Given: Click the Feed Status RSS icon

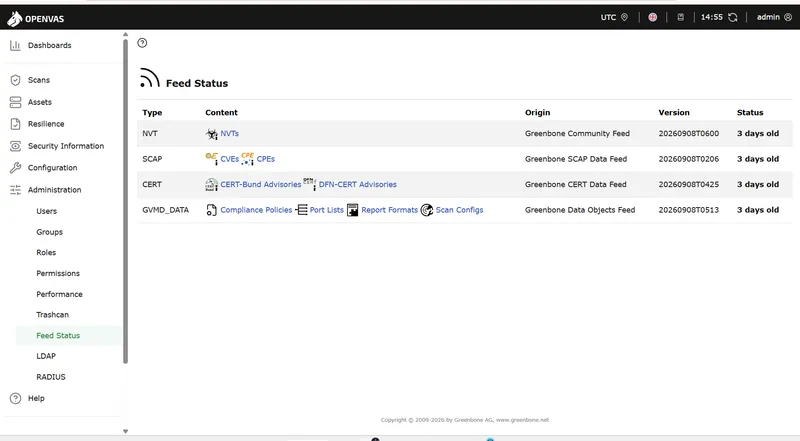Looking at the screenshot, I should tap(149, 78).
